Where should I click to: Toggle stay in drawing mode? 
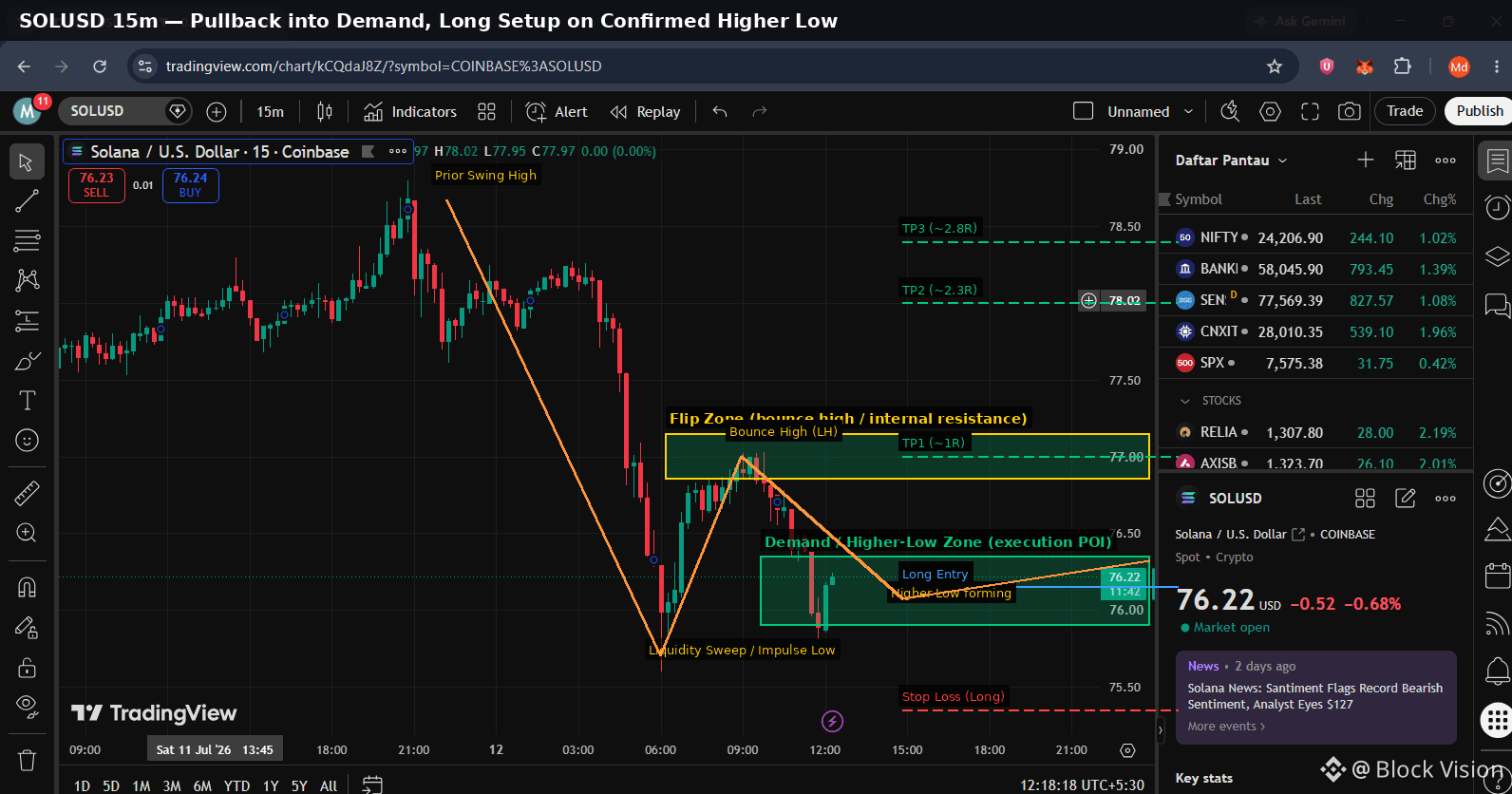(27, 627)
